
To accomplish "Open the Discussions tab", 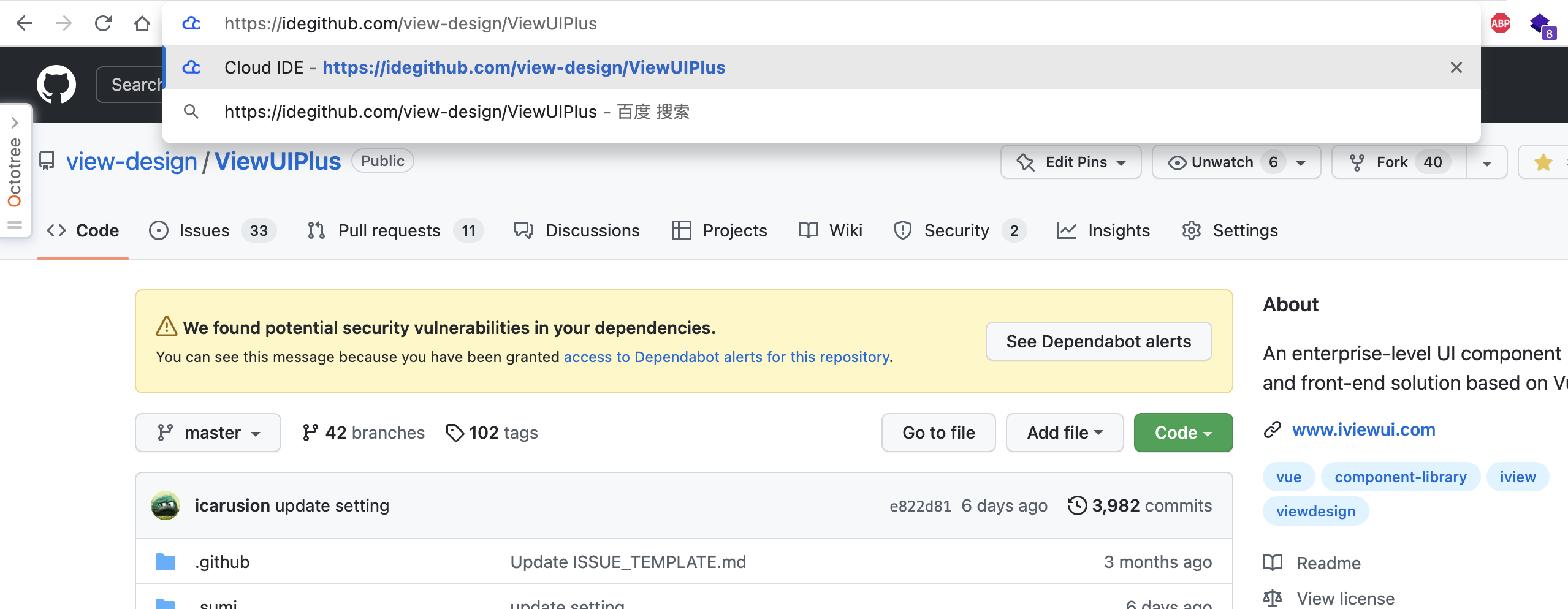I will pyautogui.click(x=577, y=230).
